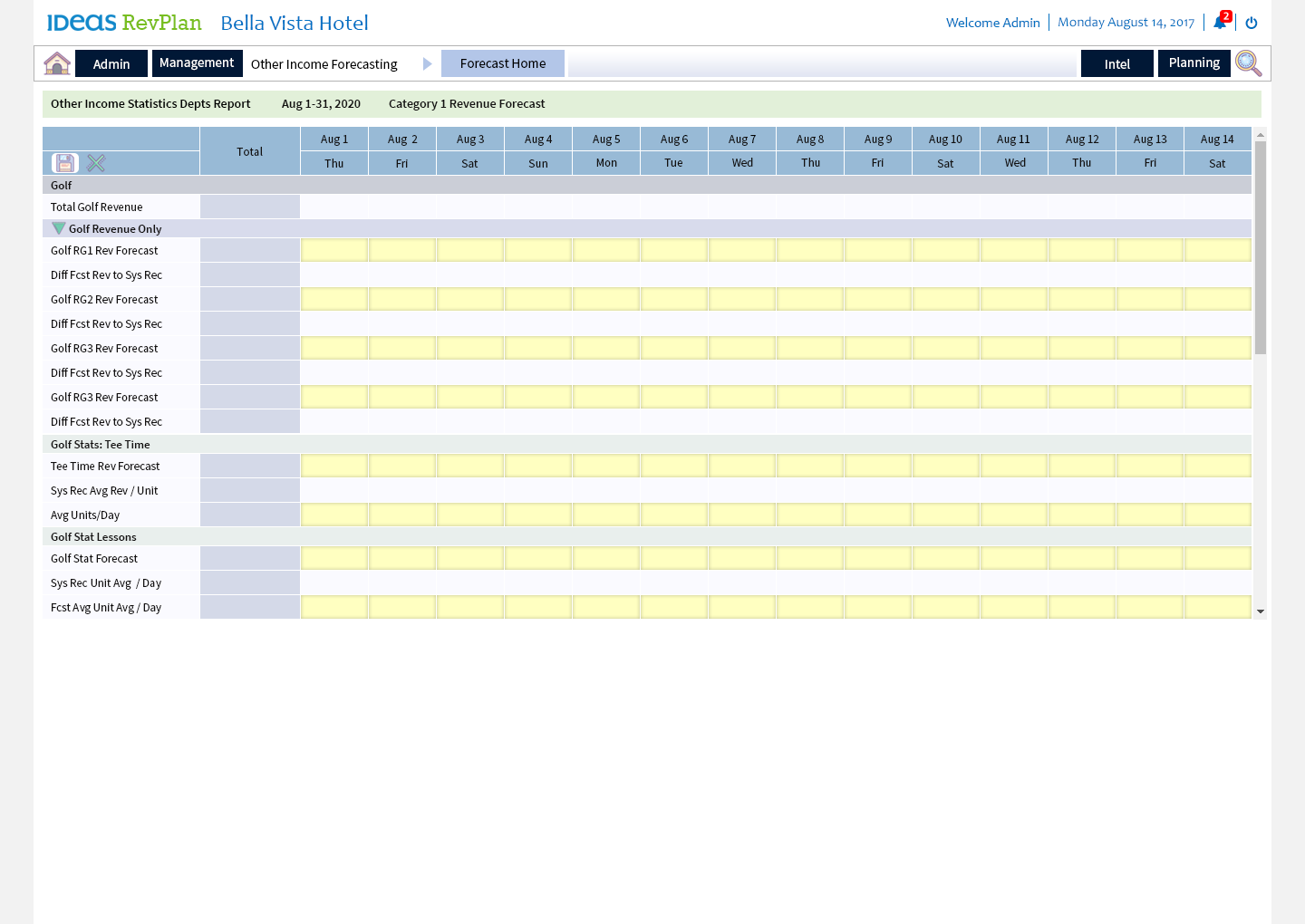Click the IDeaS RevPlan logo
Image resolution: width=1305 pixels, height=924 pixels.
124,23
